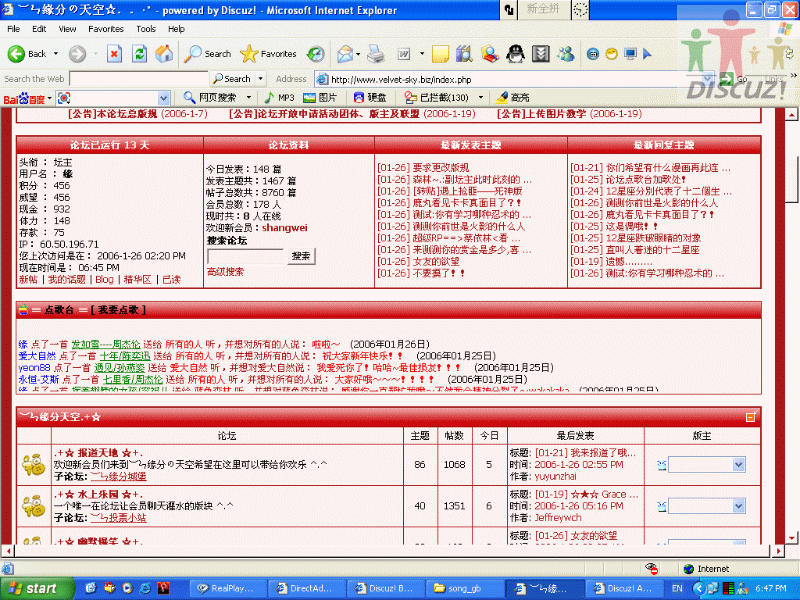800x600 pixels.
Task: Click the Search the Web input field
Action: [139, 79]
